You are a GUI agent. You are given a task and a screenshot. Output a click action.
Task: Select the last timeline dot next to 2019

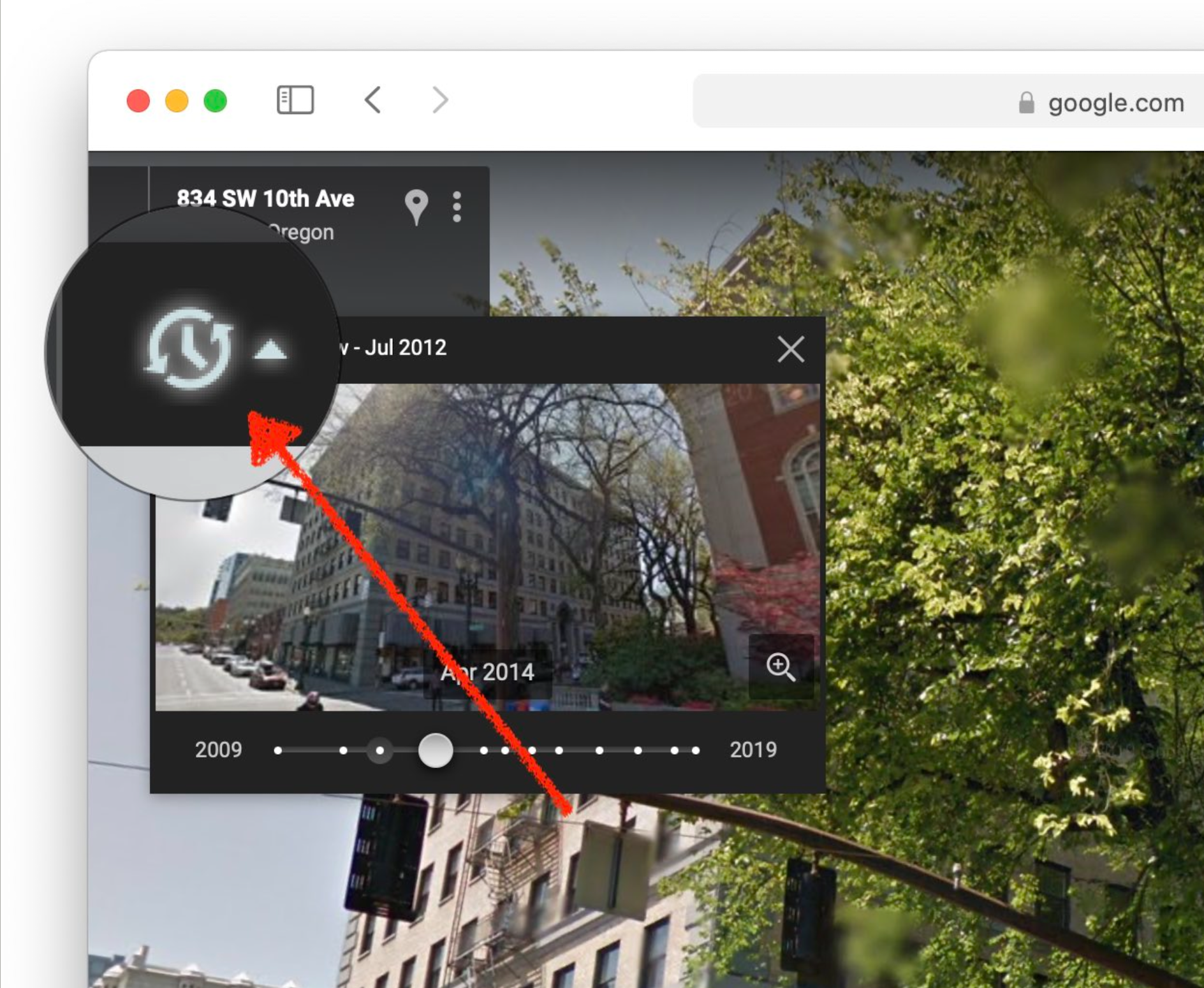click(696, 751)
